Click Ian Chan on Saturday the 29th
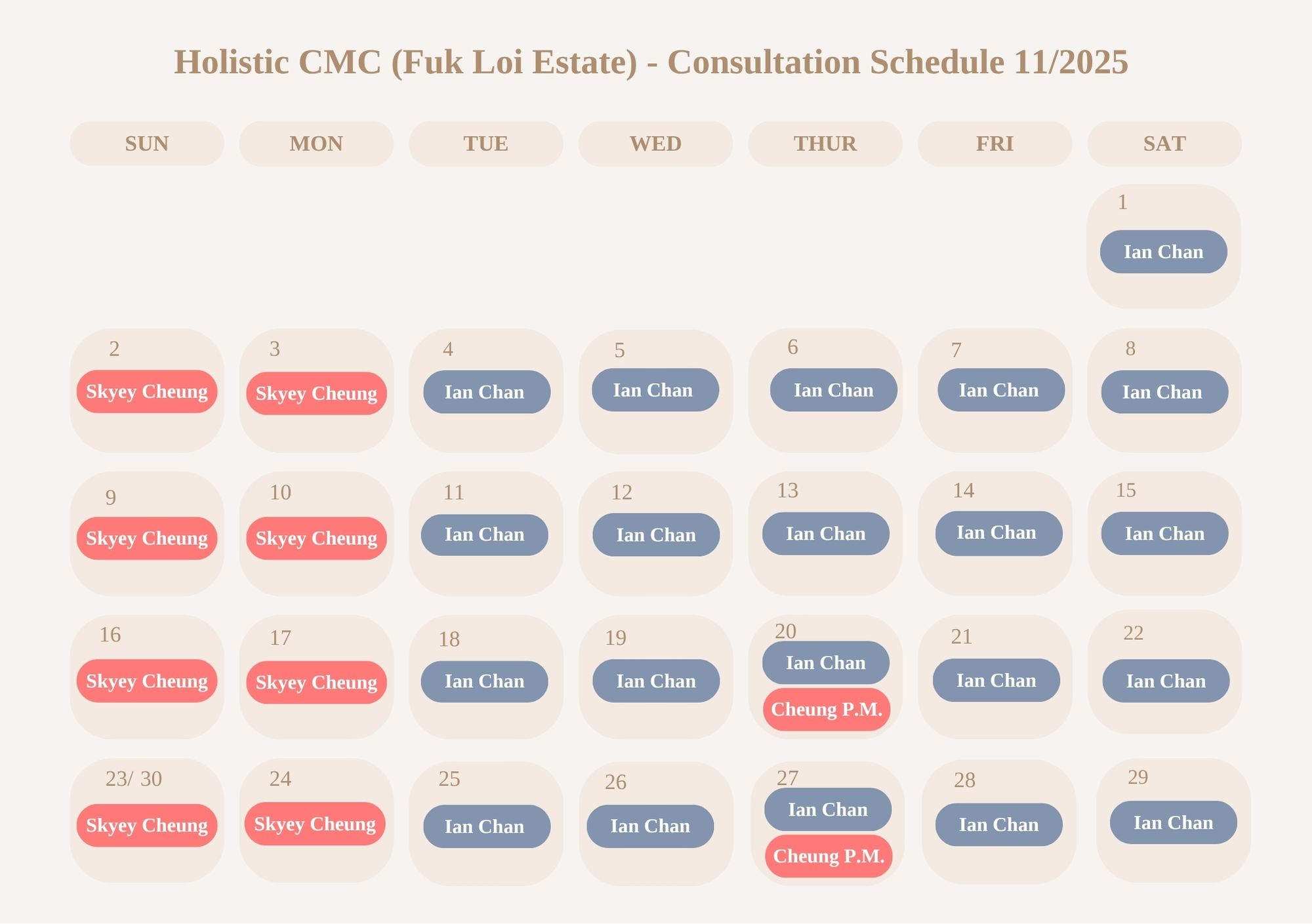This screenshot has width=1312, height=924. pos(1173,822)
